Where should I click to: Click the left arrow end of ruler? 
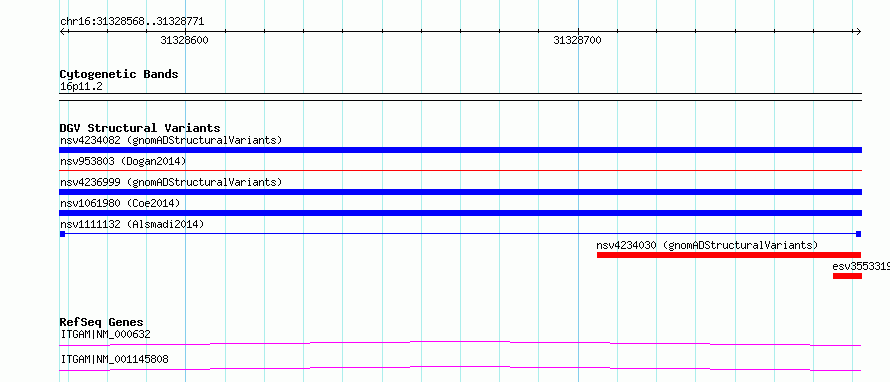(x=63, y=32)
